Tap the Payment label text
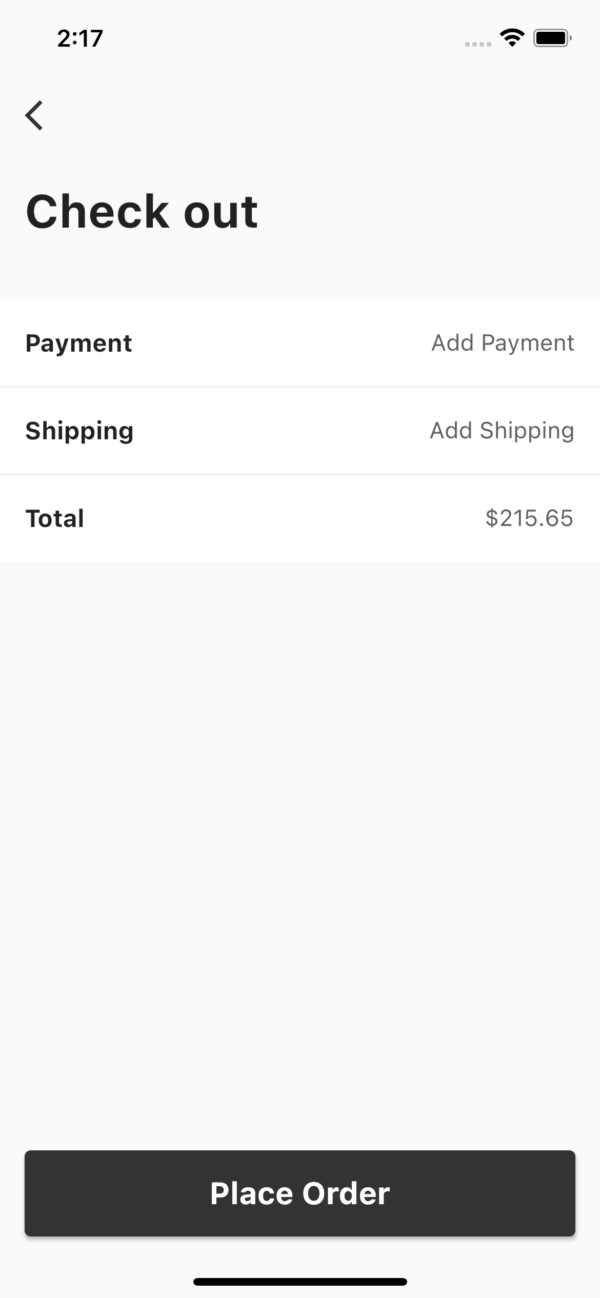600x1298 pixels. click(x=78, y=343)
